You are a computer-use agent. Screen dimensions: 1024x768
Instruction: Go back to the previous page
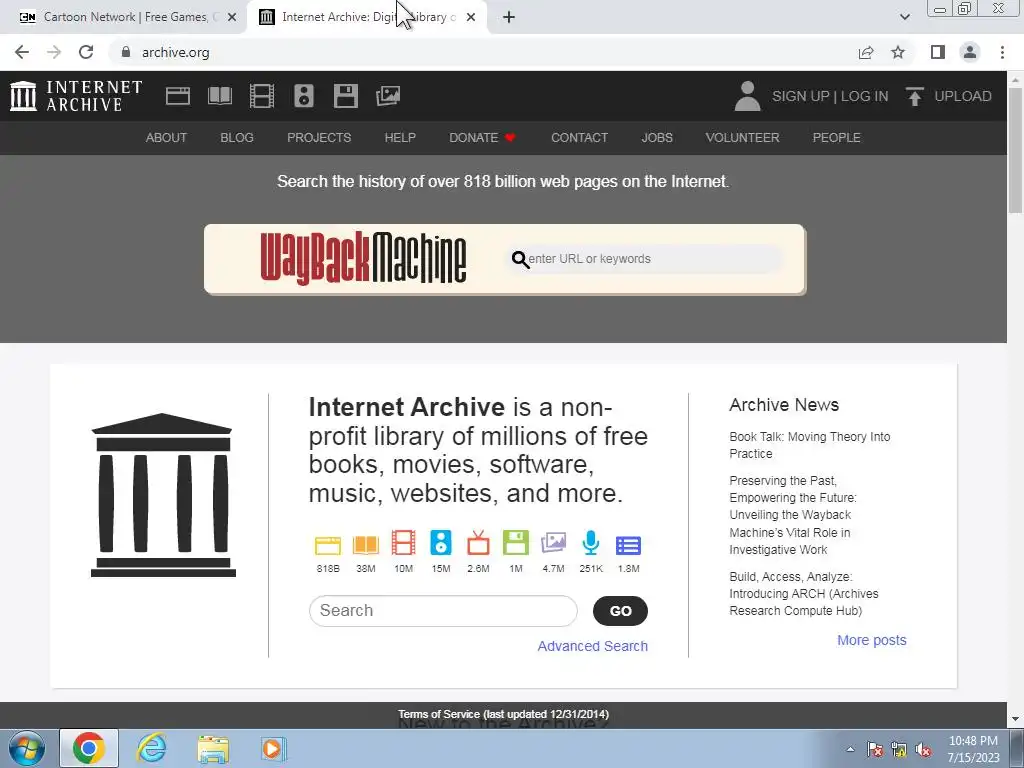pos(22,52)
